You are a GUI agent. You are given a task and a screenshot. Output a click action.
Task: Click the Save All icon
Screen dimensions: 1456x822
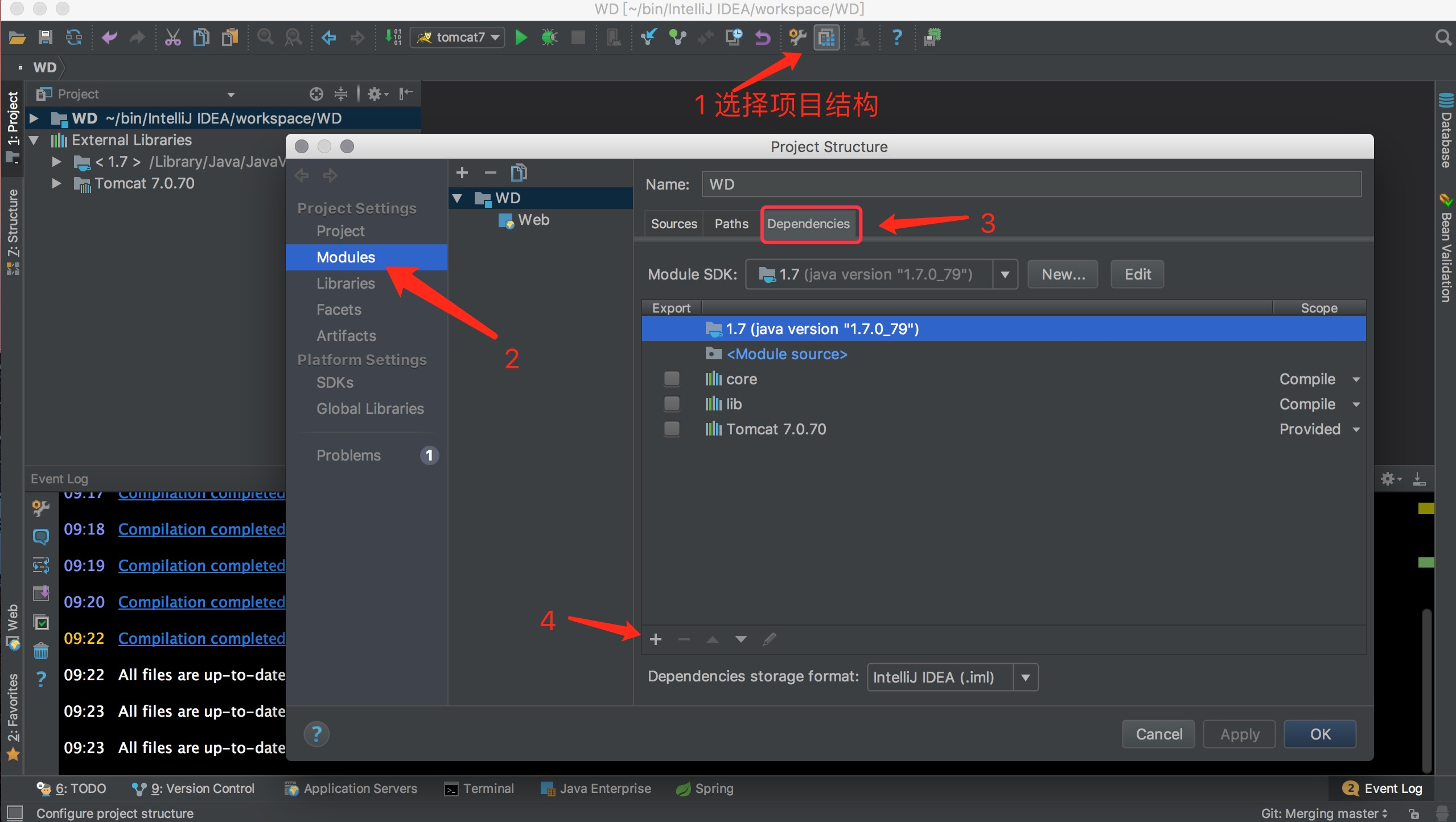(x=46, y=37)
